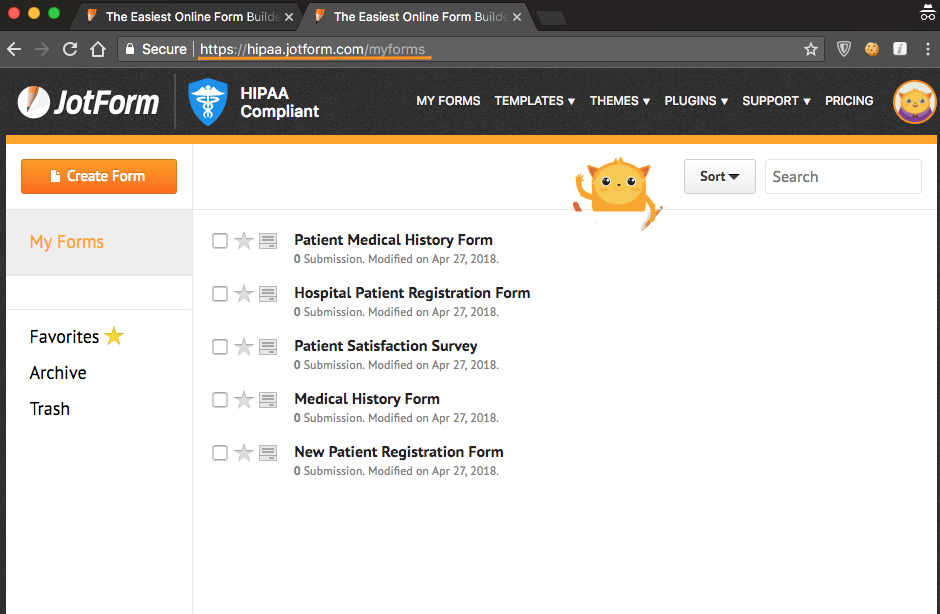Open the user avatar profile menu
This screenshot has height=614, width=940.
pos(913,102)
